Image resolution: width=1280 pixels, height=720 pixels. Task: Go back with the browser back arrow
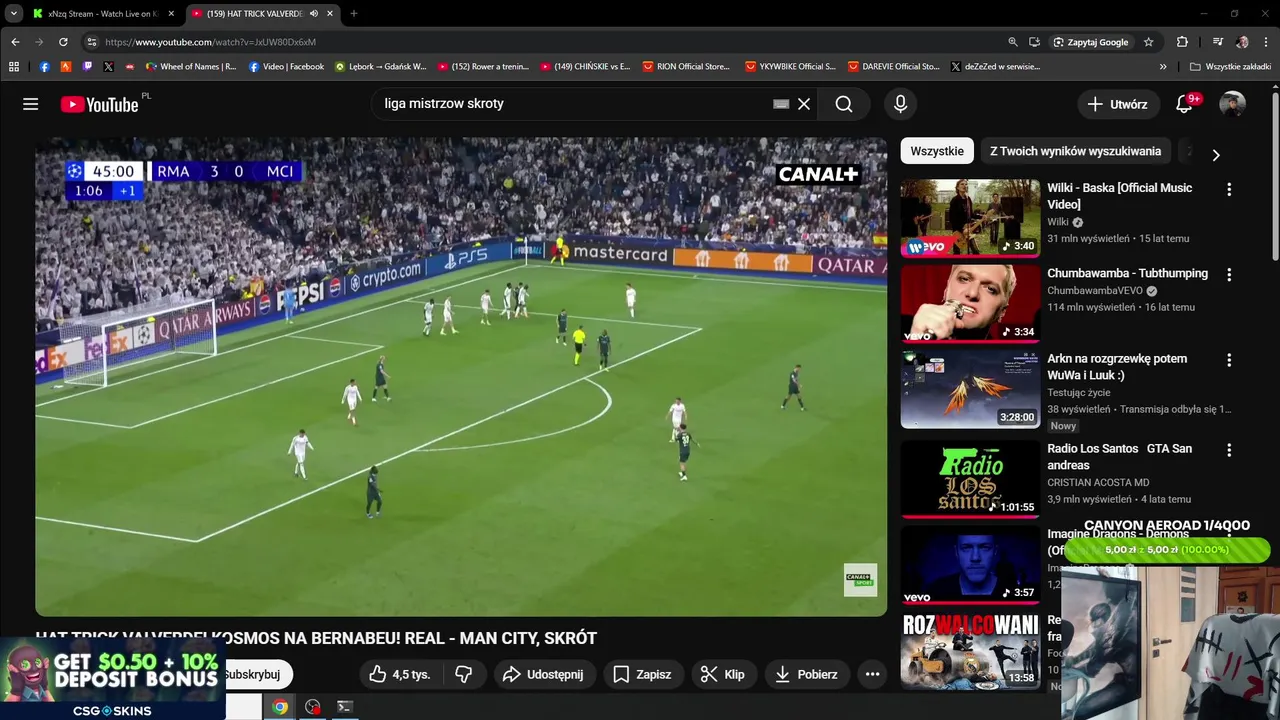(x=15, y=42)
